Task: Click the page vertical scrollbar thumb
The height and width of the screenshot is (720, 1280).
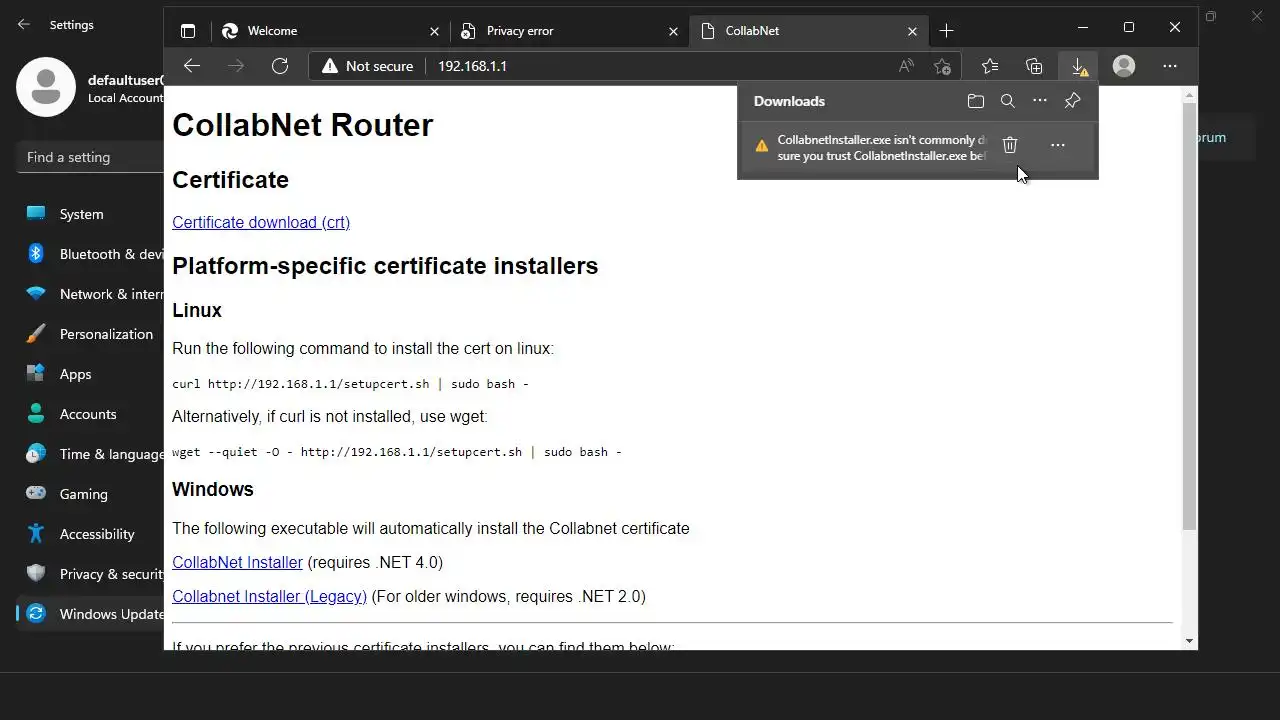Action: 1189,317
